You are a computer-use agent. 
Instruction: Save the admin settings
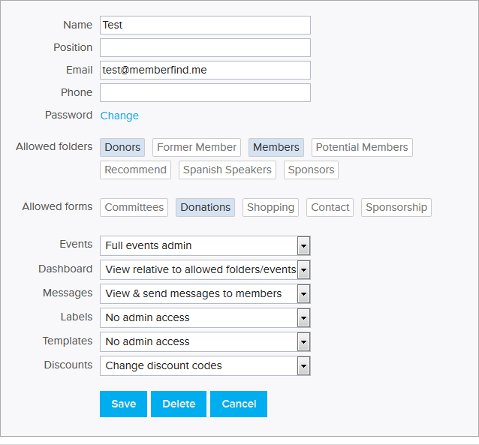point(123,404)
